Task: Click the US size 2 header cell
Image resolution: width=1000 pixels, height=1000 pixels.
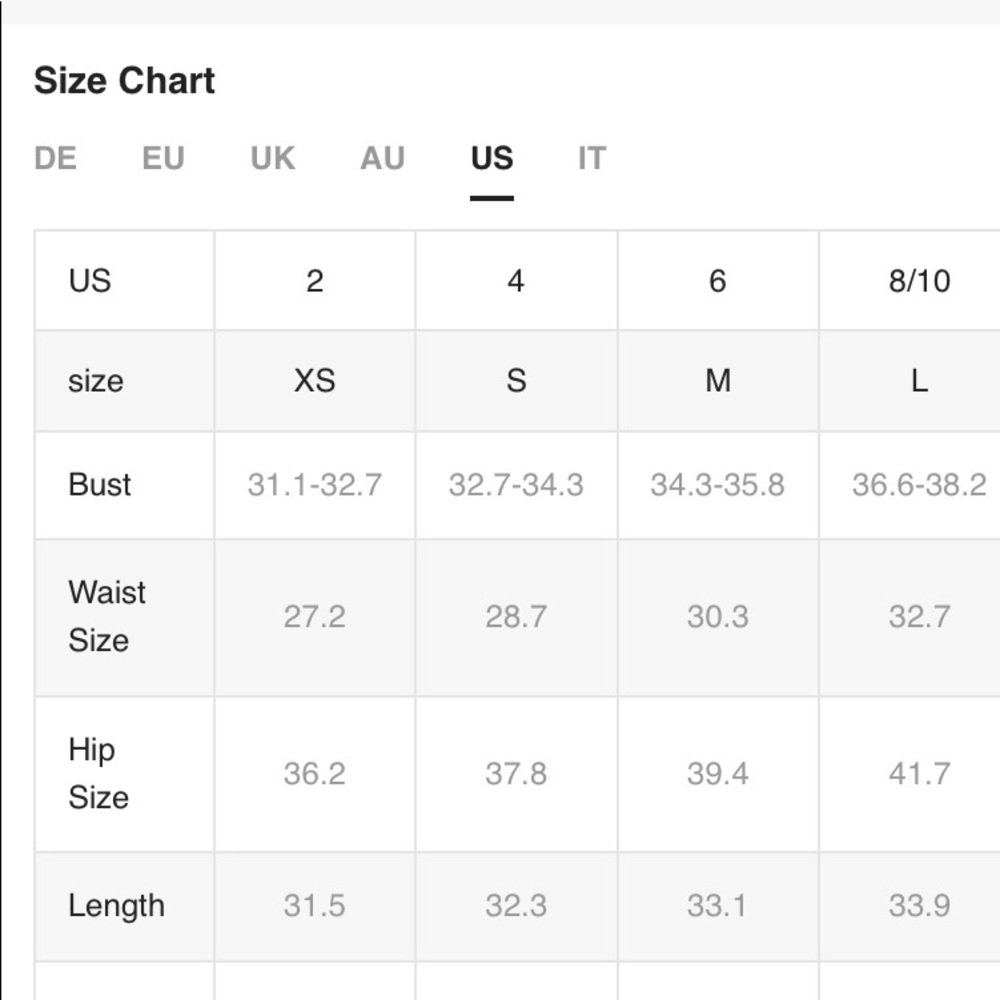Action: click(x=314, y=281)
